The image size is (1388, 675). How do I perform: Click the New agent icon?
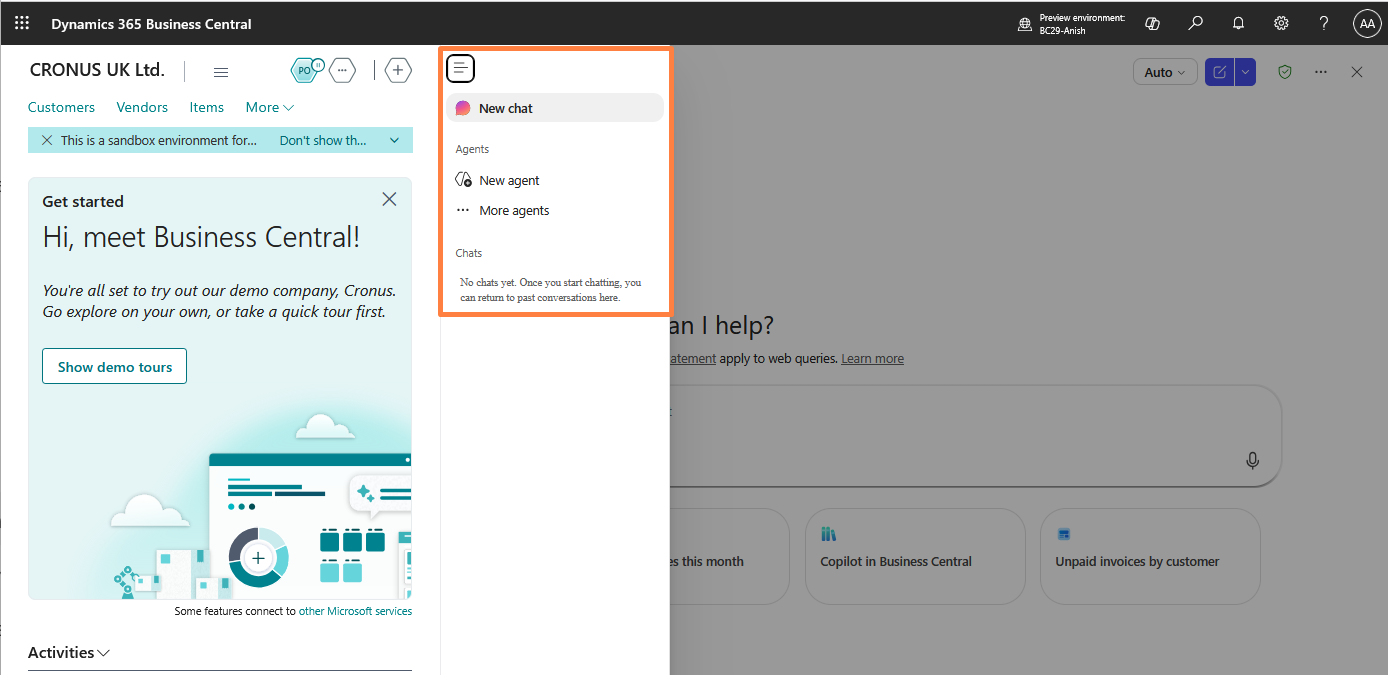tap(463, 180)
